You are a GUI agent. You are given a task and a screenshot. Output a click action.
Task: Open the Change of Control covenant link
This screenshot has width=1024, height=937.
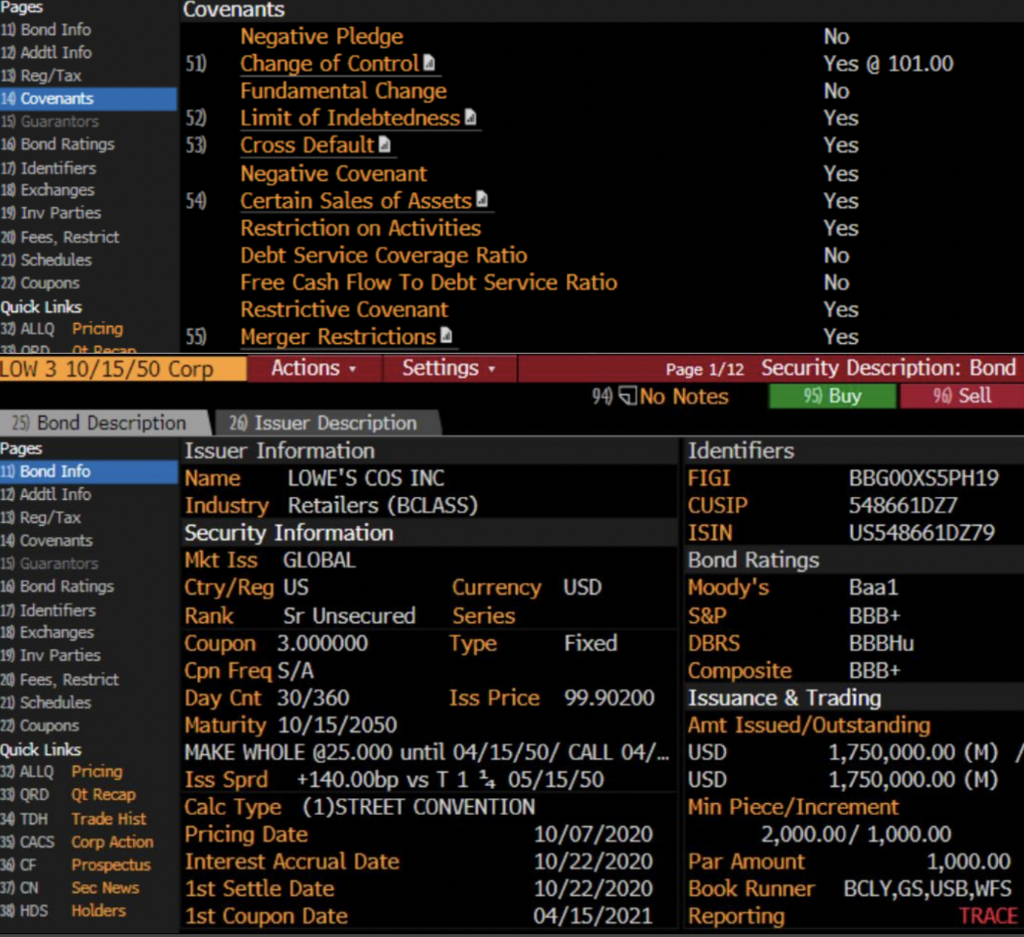coord(329,63)
